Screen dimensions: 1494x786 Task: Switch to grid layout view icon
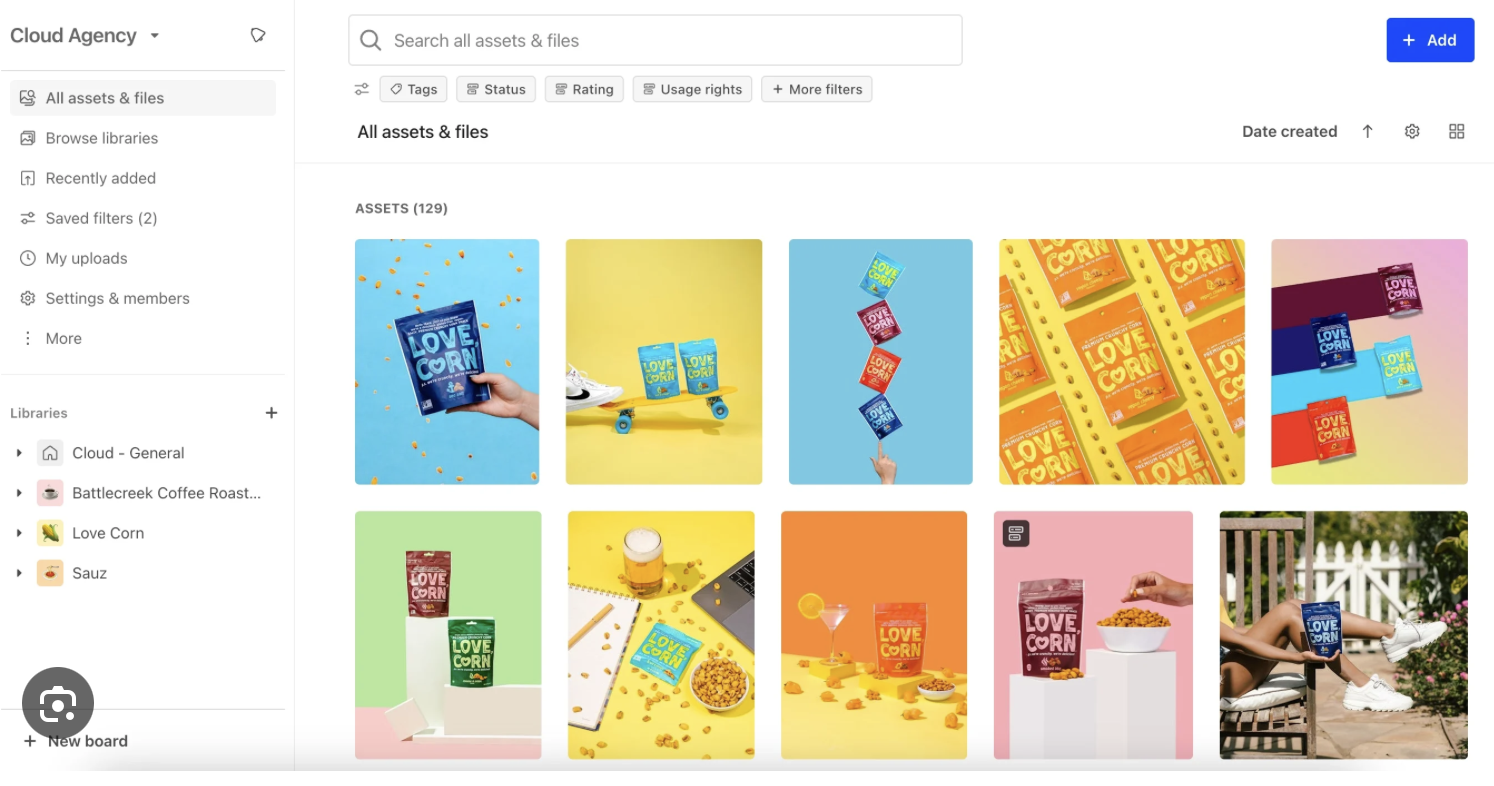tap(1457, 131)
